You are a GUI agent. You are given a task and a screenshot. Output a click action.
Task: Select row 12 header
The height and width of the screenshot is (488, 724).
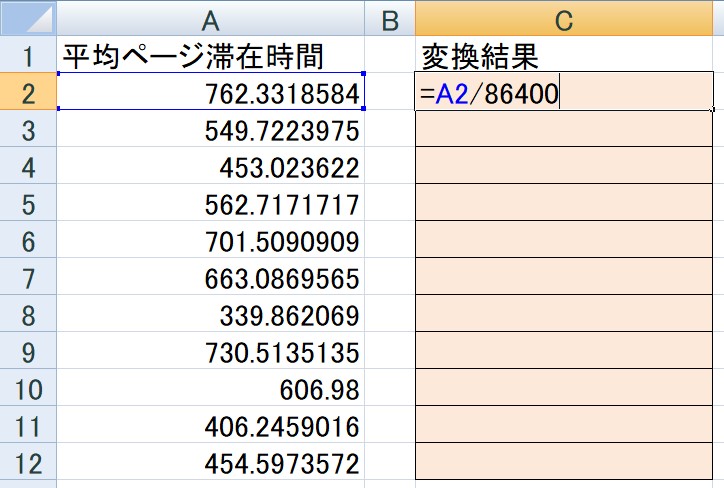pyautogui.click(x=27, y=464)
